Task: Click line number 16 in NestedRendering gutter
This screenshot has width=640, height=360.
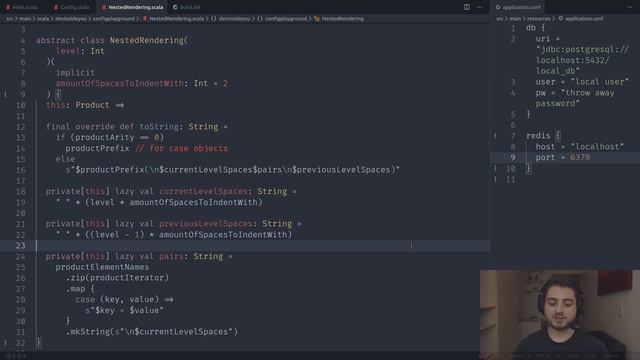Action: [20, 170]
